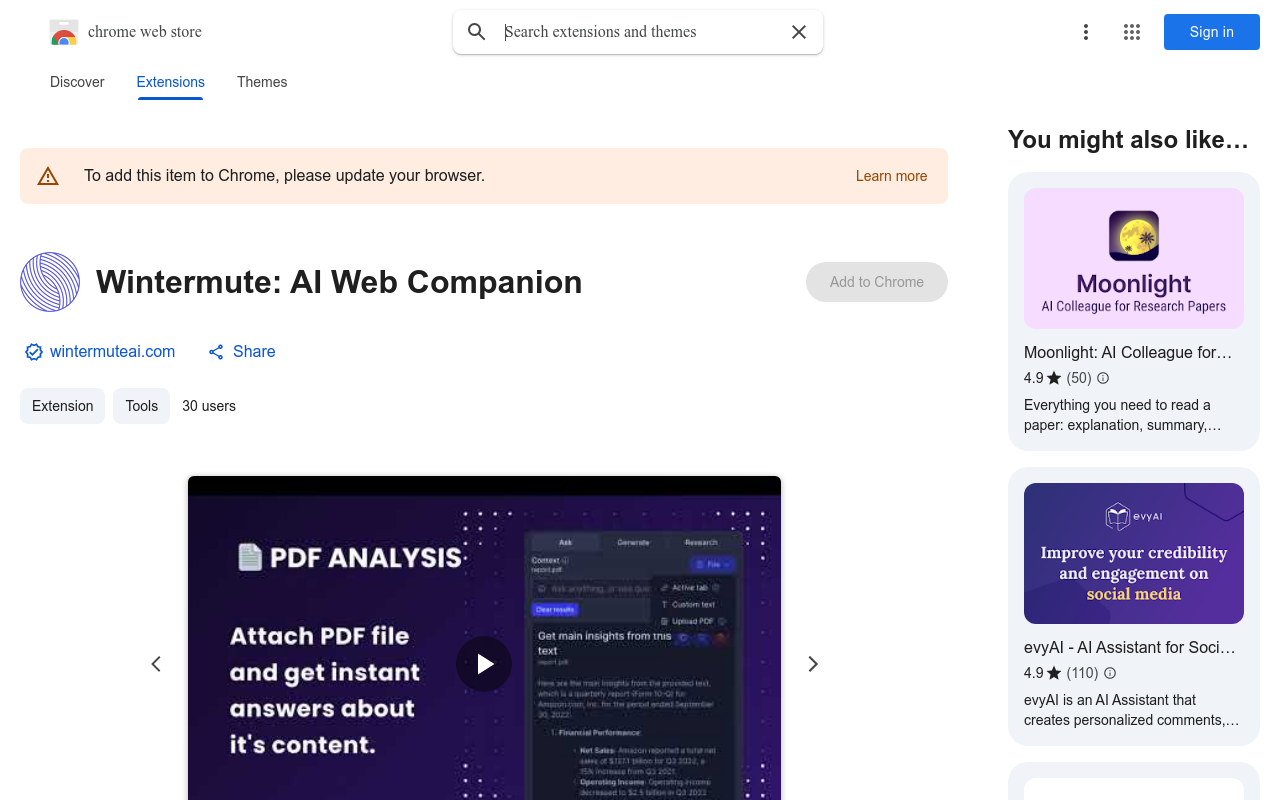Click the 'chrome web store' text
Screen dimensions: 1280x800
[x=145, y=32]
